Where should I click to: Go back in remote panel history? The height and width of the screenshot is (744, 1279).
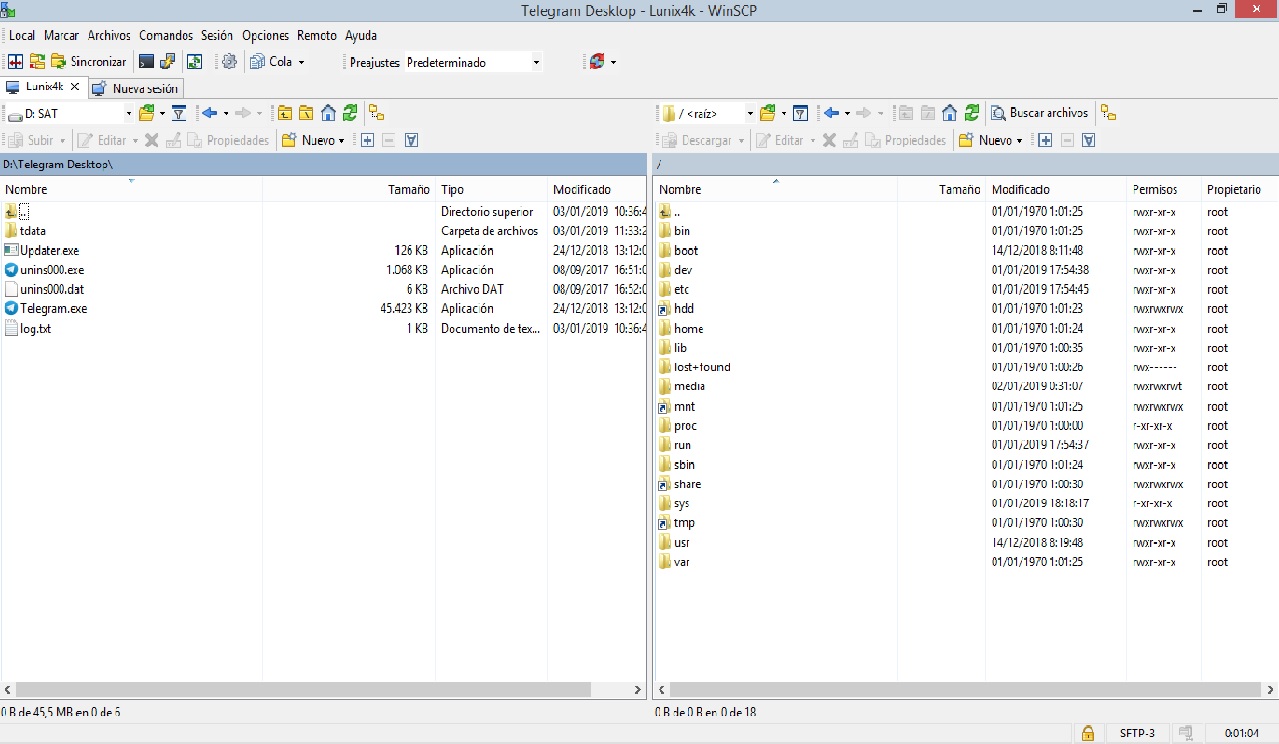(x=830, y=114)
